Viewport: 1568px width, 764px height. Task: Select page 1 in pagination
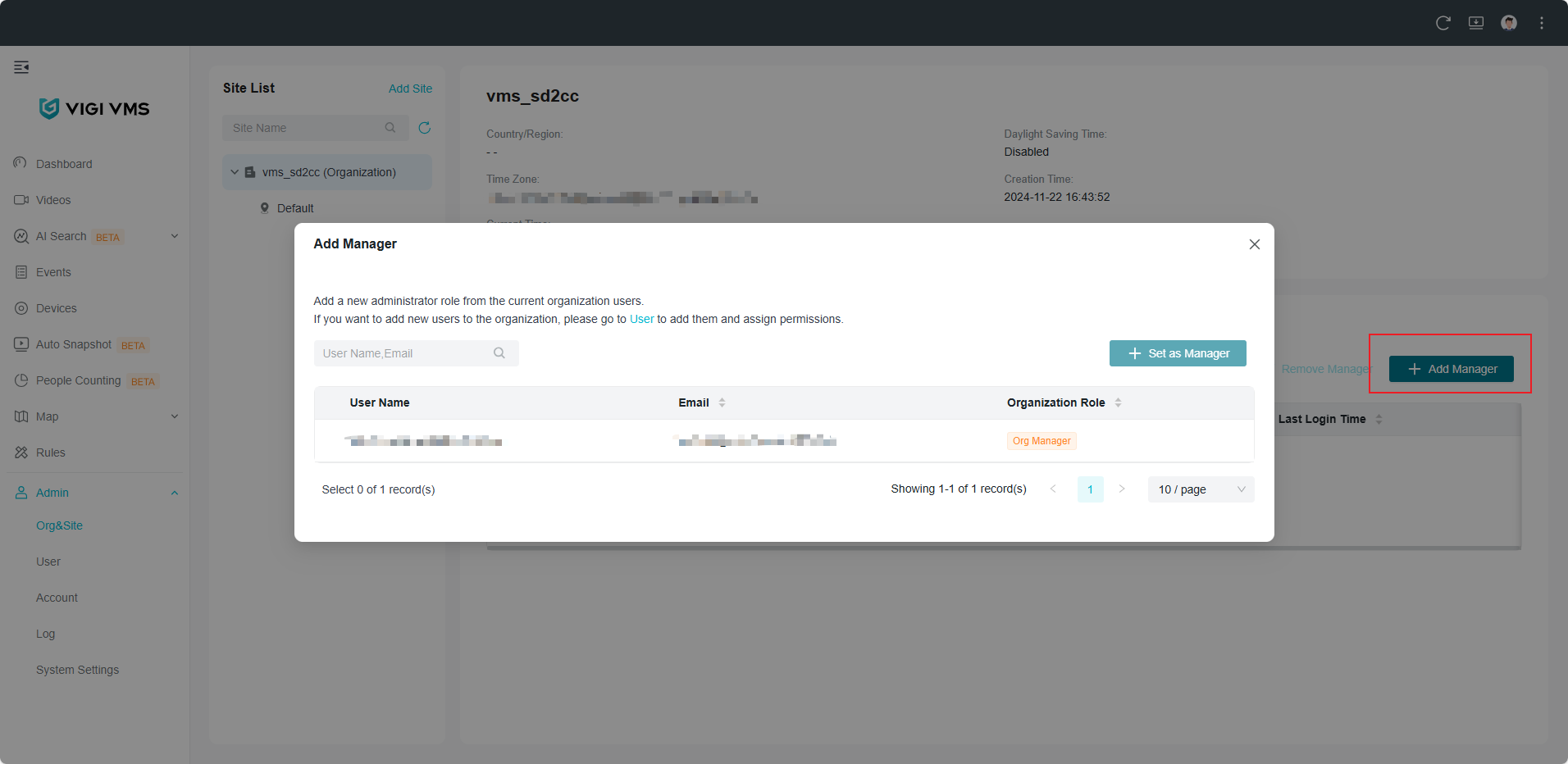click(x=1090, y=489)
